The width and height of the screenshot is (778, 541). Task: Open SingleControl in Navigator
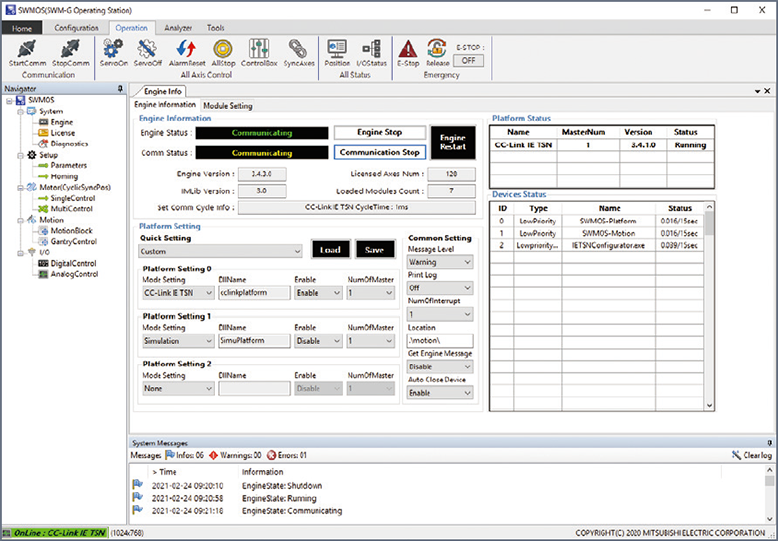click(x=72, y=198)
